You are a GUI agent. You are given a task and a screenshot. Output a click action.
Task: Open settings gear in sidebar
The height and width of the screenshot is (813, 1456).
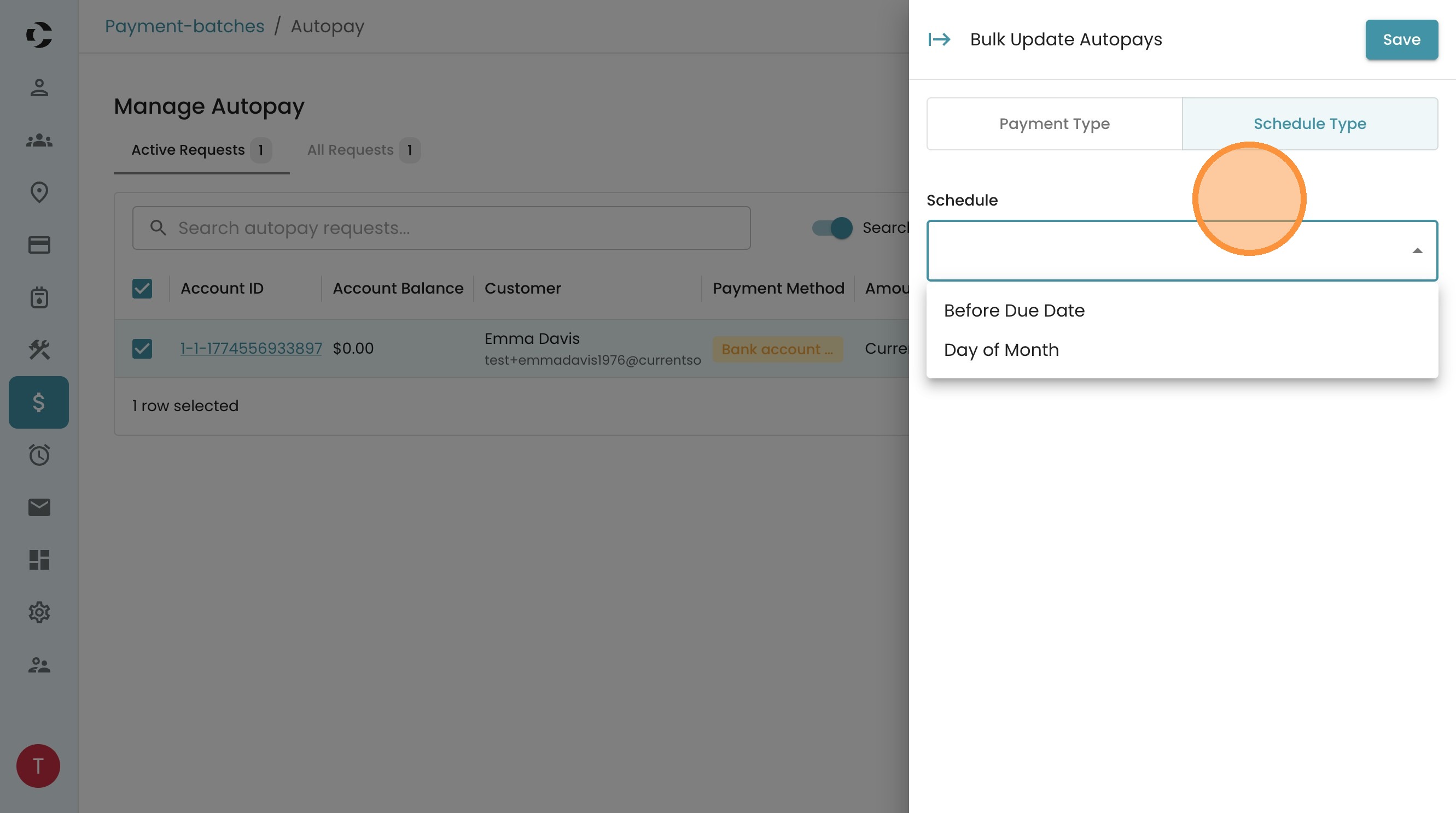pos(39,612)
